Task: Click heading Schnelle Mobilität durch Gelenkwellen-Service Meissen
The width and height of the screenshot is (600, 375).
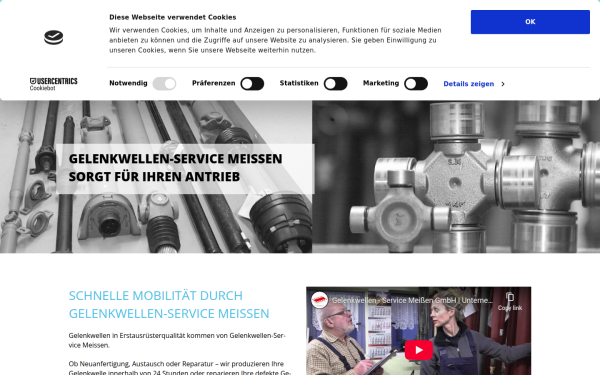Action: (x=169, y=305)
